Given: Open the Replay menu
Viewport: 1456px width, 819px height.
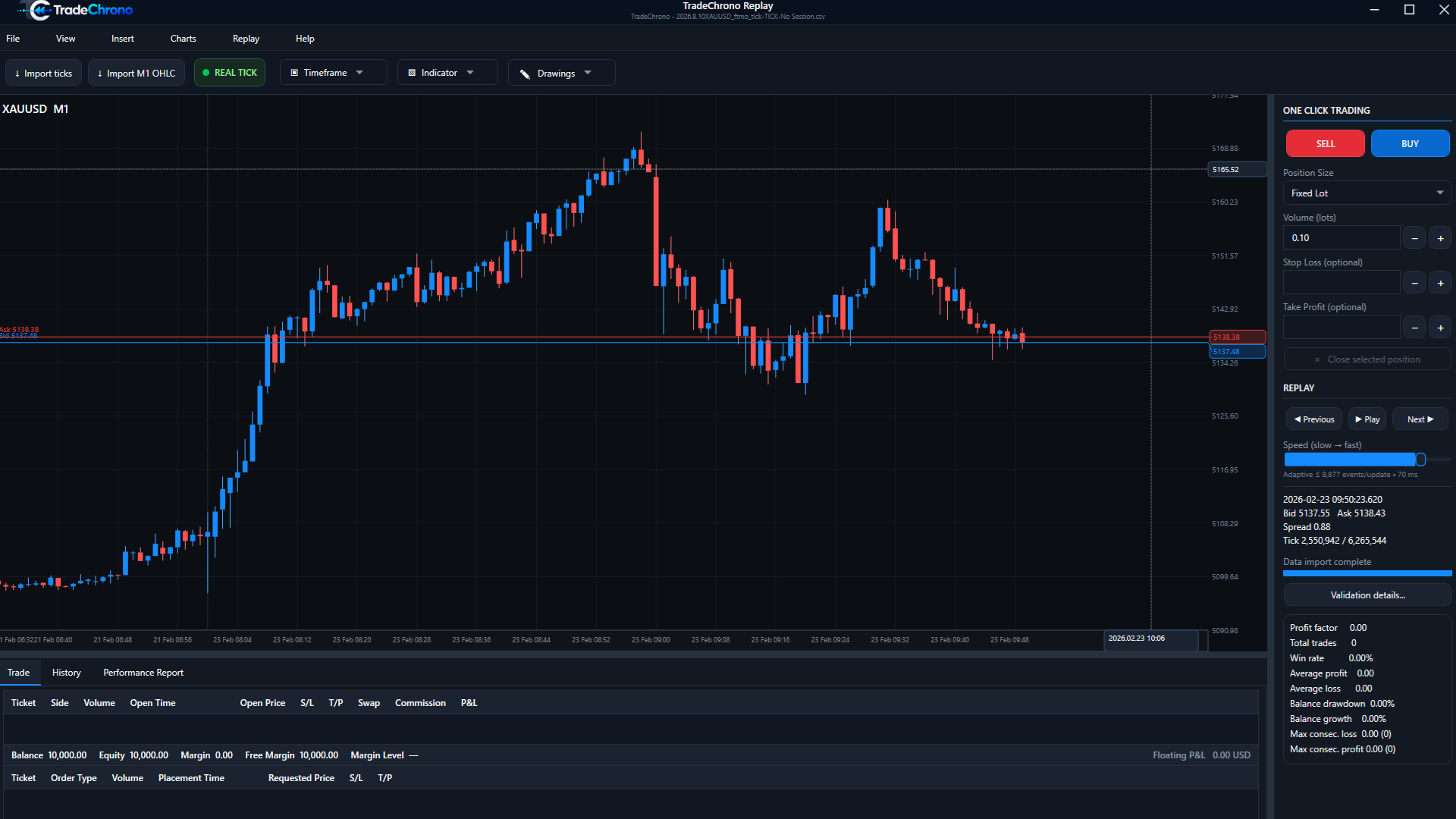Looking at the screenshot, I should click(x=246, y=39).
